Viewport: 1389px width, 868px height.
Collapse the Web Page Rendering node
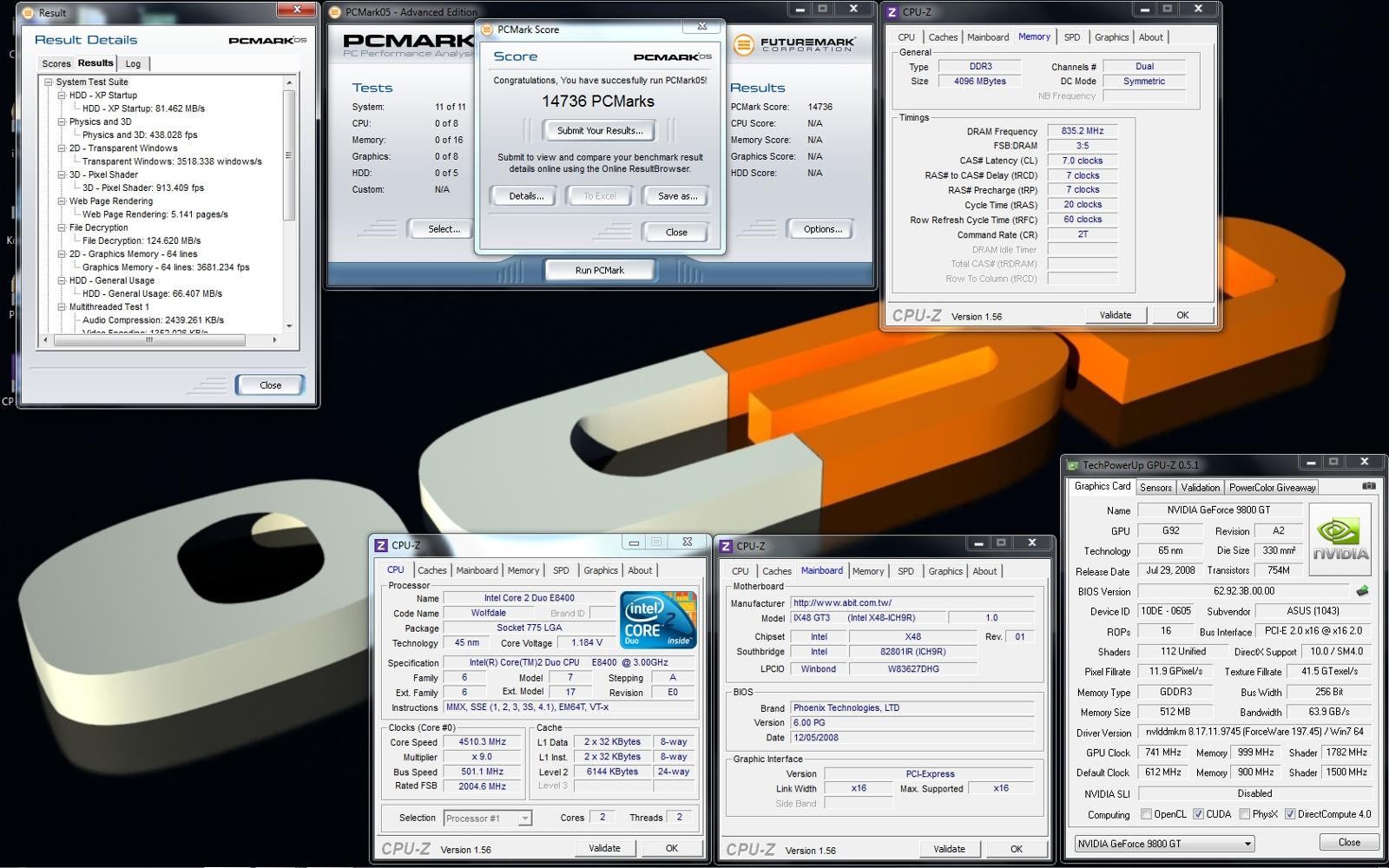click(x=62, y=201)
